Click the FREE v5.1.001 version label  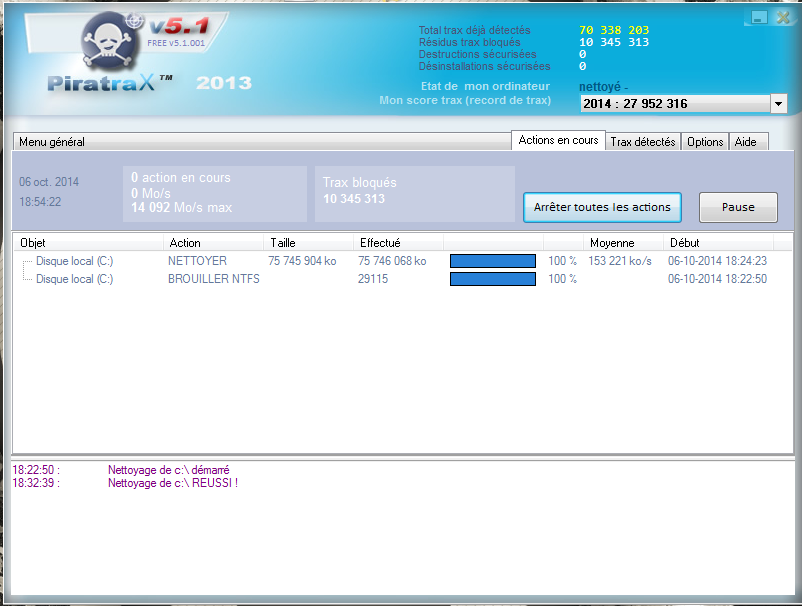coord(176,43)
